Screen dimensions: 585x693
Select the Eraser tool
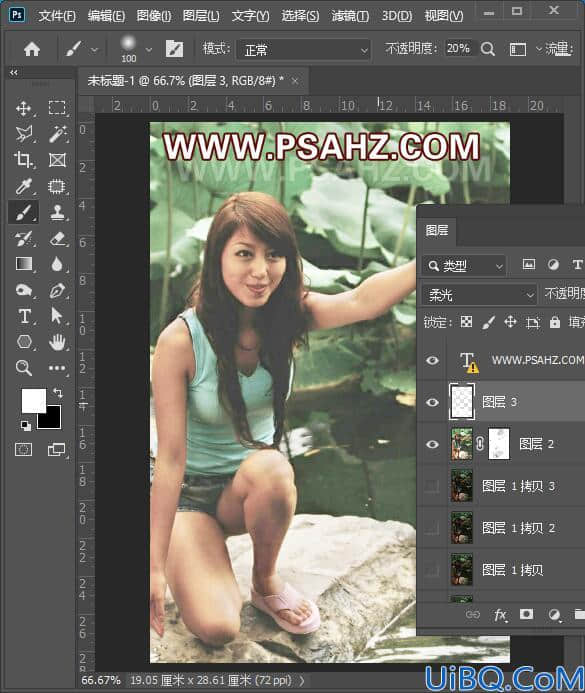58,239
